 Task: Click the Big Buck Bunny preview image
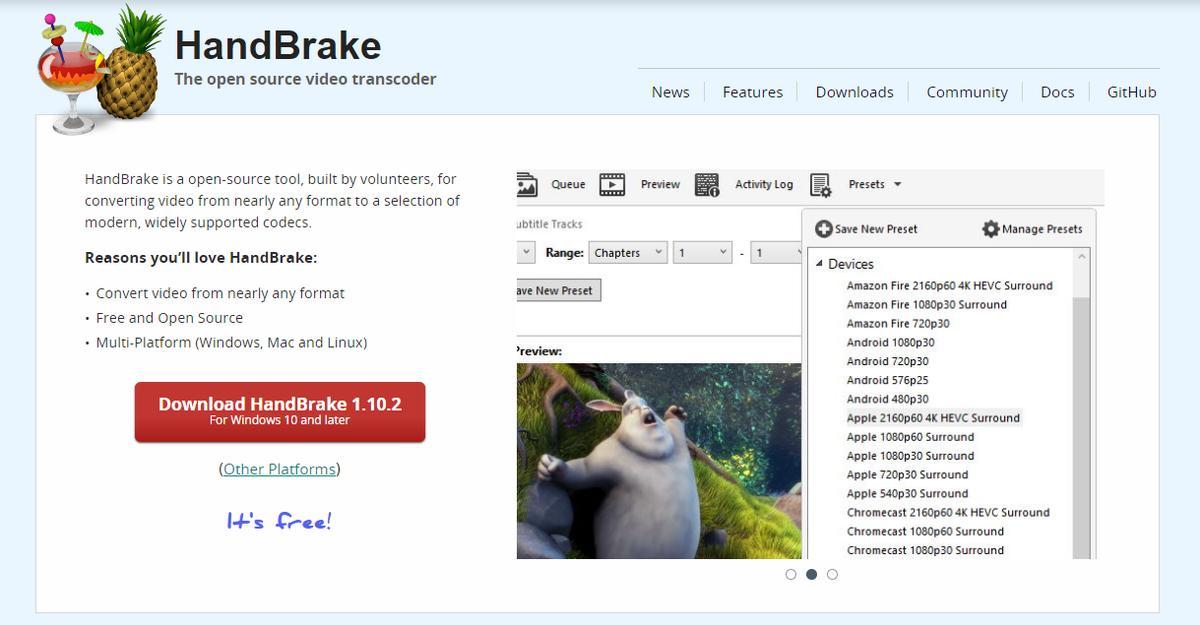coord(658,460)
